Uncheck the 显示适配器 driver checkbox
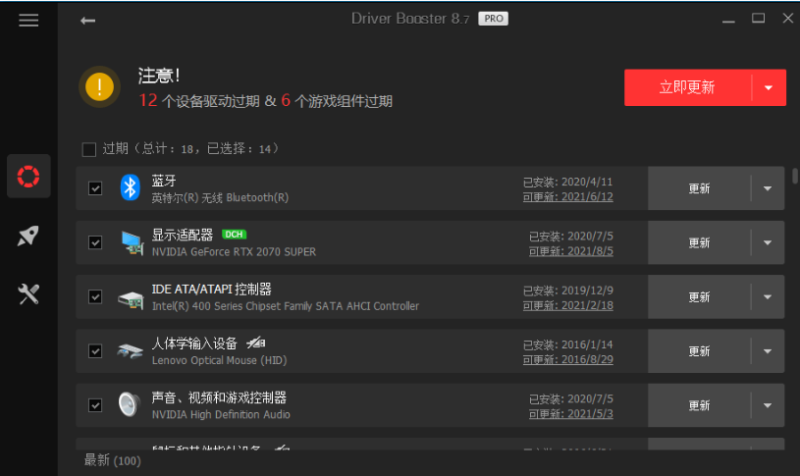 click(x=95, y=242)
